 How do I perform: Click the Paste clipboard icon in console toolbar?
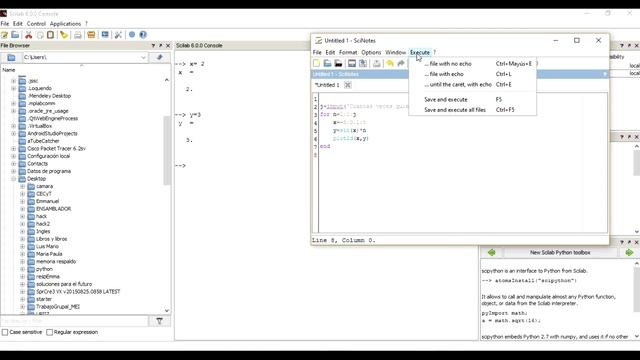coord(50,35)
